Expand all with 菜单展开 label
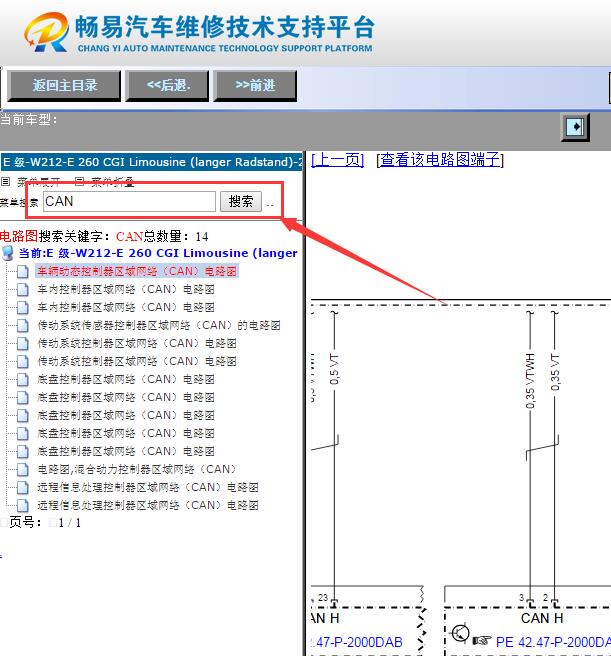The height and width of the screenshot is (656, 611). [x=39, y=182]
